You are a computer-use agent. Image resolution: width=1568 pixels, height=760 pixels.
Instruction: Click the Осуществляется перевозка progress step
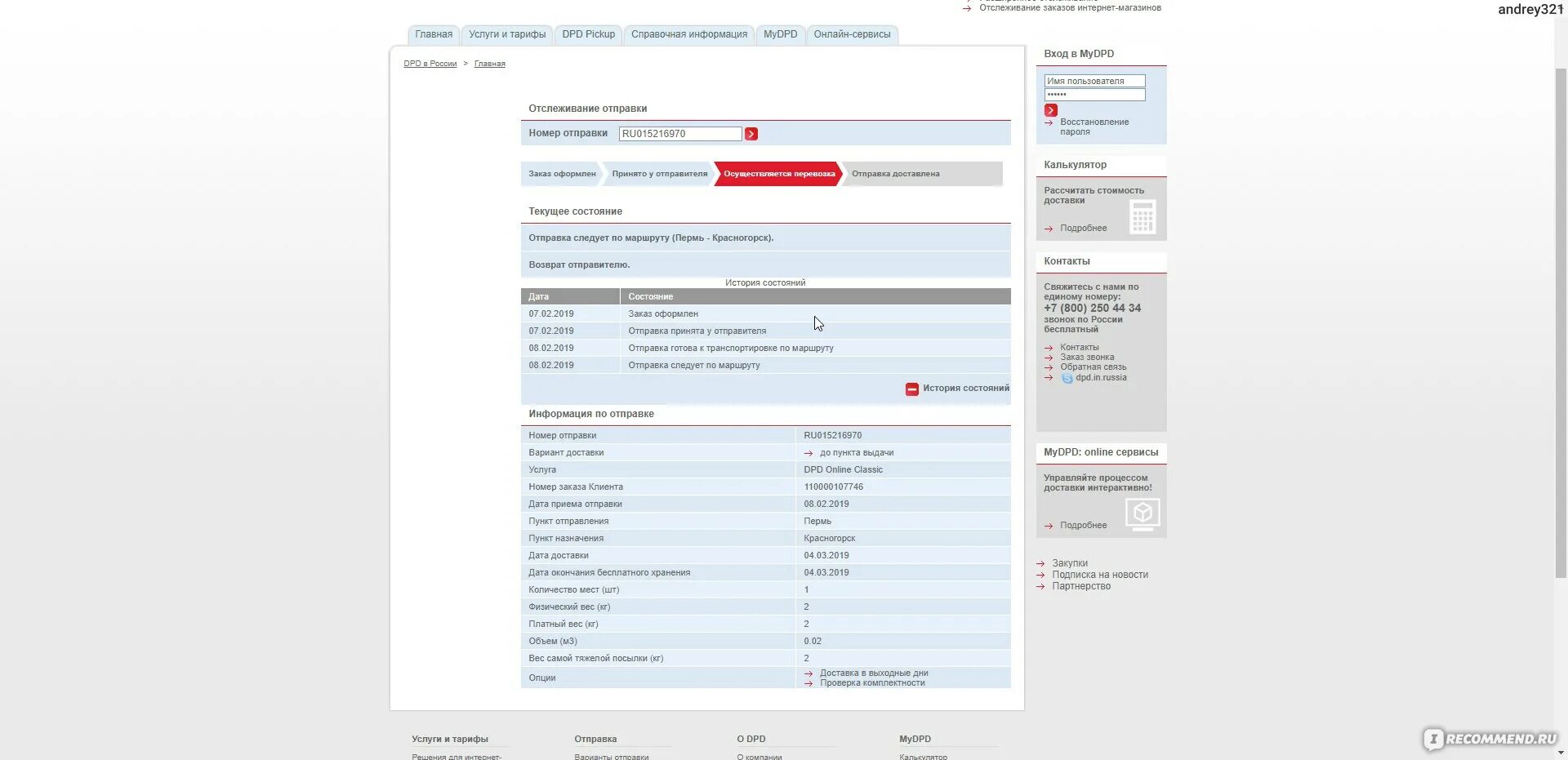tap(779, 174)
